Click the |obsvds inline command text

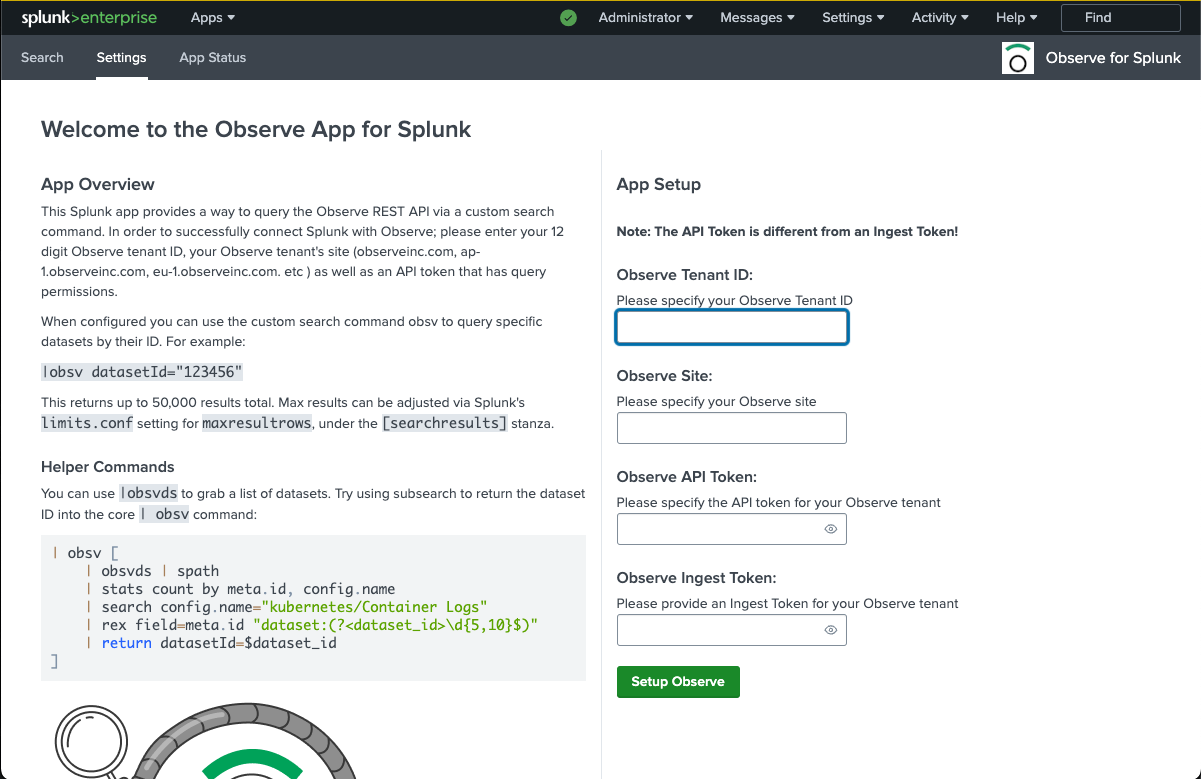tap(149, 493)
